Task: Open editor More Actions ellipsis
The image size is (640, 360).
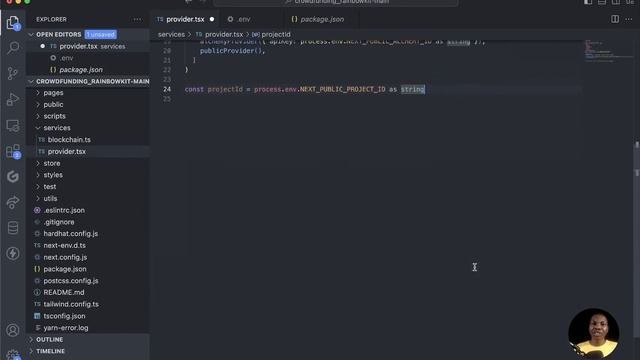Action: coord(629,19)
